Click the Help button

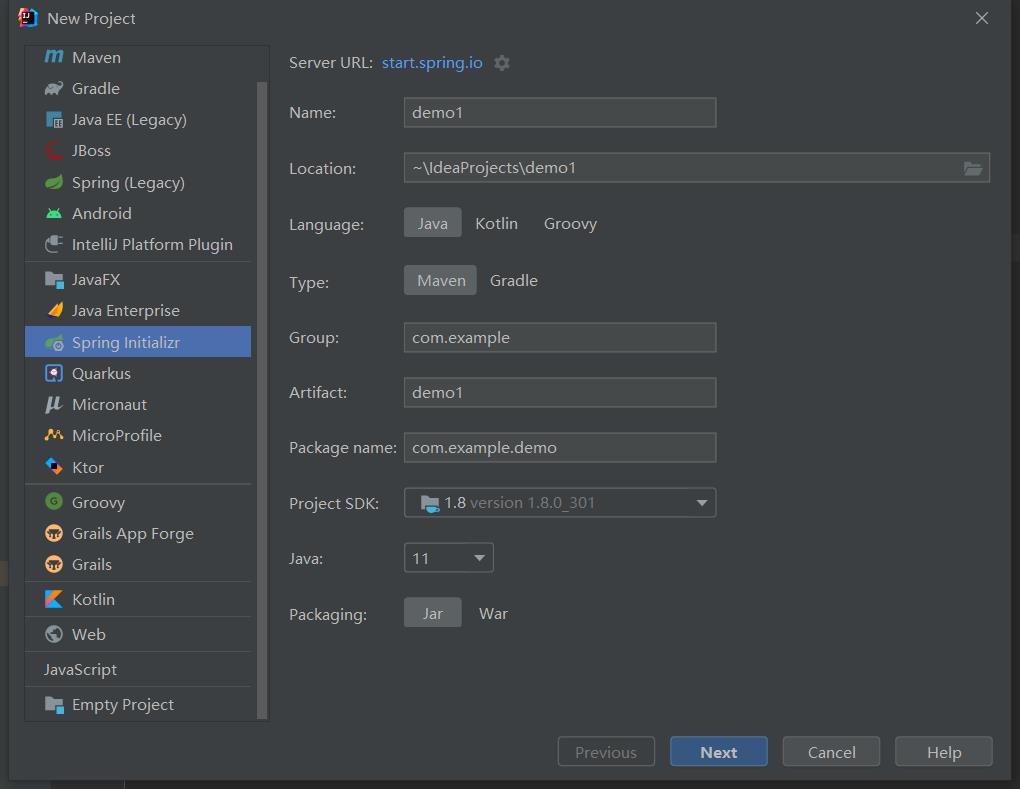[944, 752]
